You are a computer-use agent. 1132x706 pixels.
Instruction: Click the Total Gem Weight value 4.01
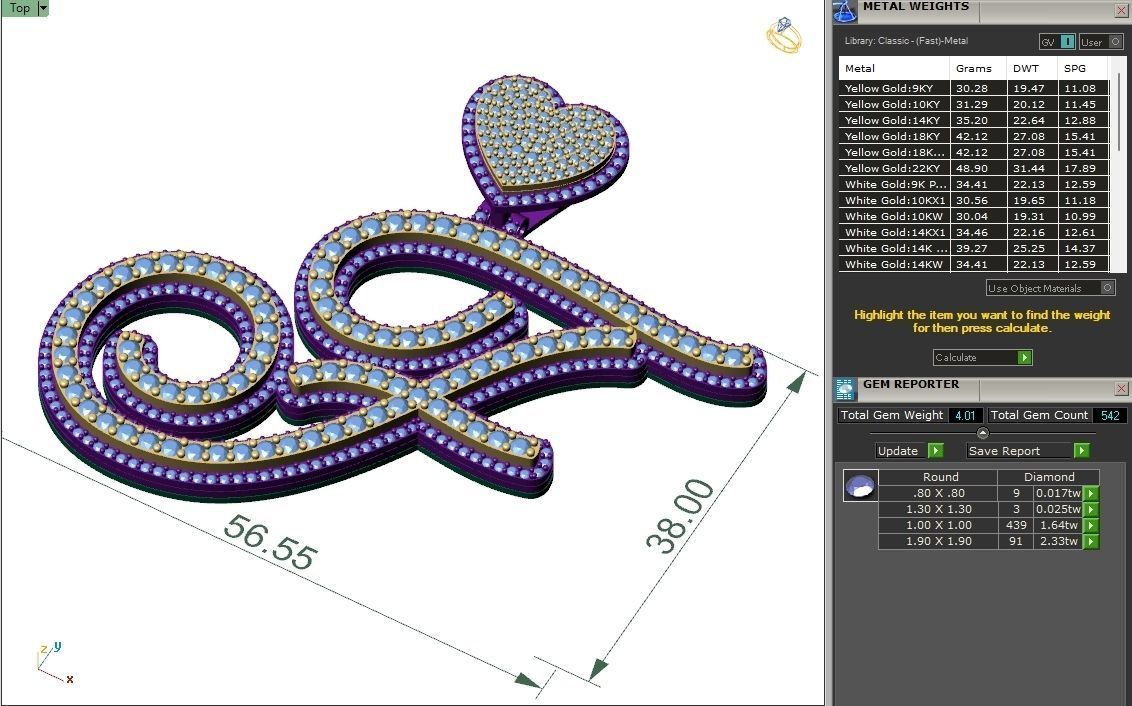965,416
